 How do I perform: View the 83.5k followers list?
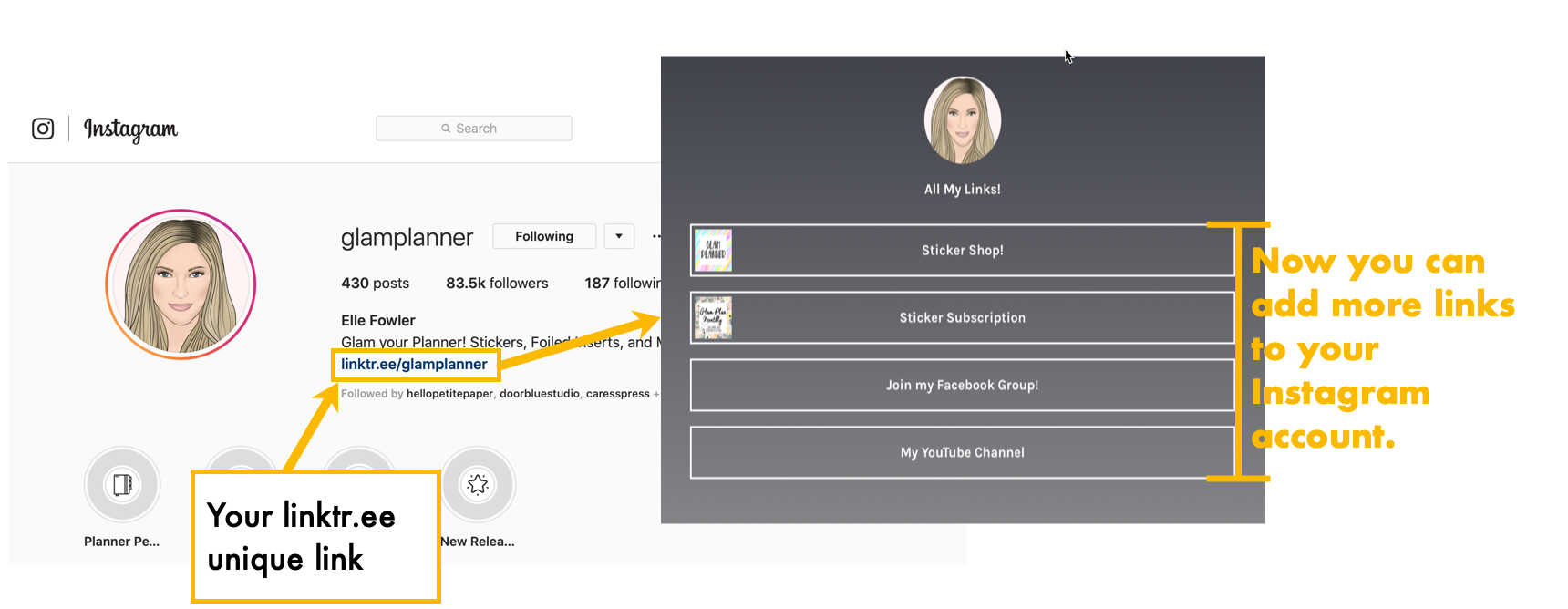point(497,284)
